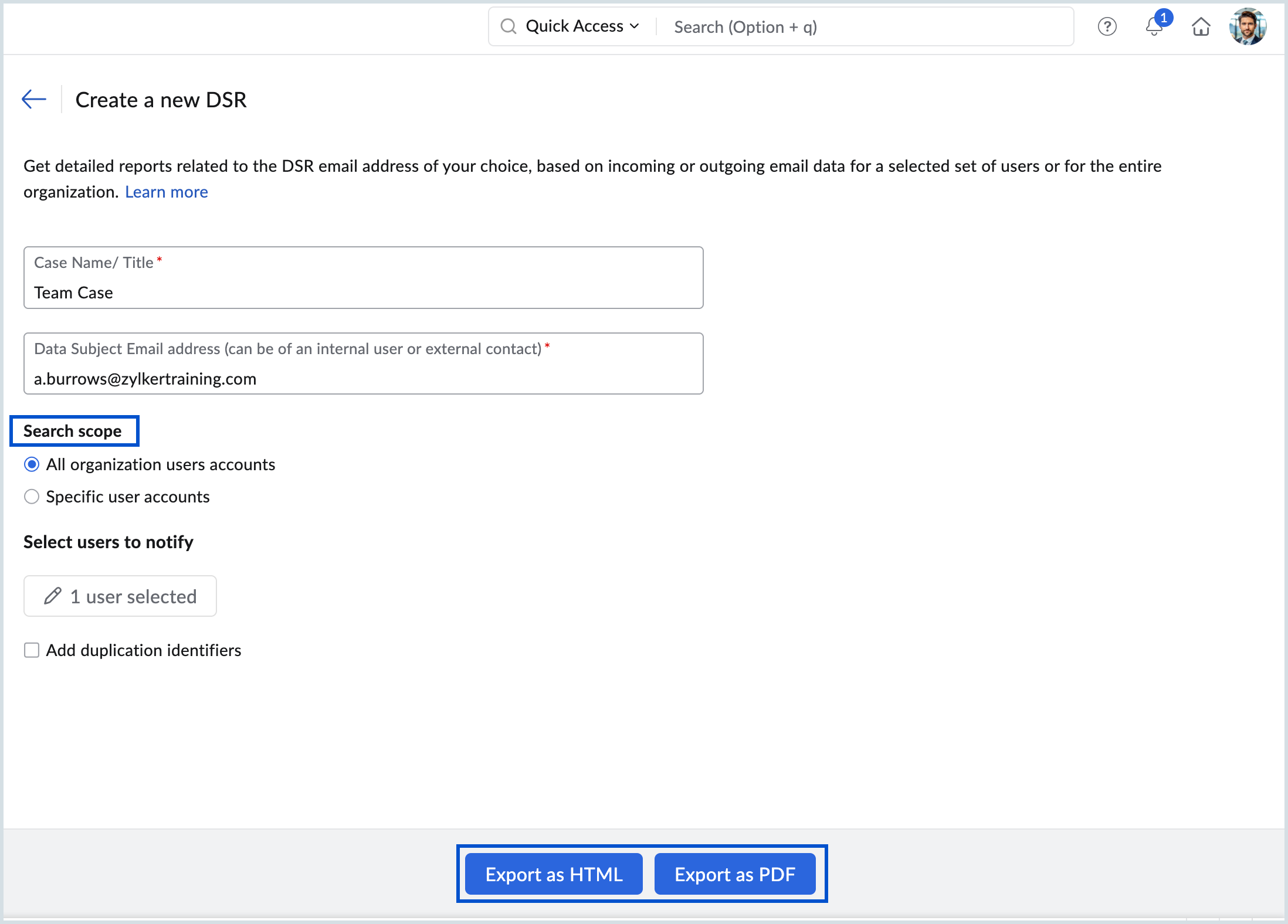The image size is (1288, 924).
Task: Focus the Case Name/Title field
Action: tap(363, 292)
